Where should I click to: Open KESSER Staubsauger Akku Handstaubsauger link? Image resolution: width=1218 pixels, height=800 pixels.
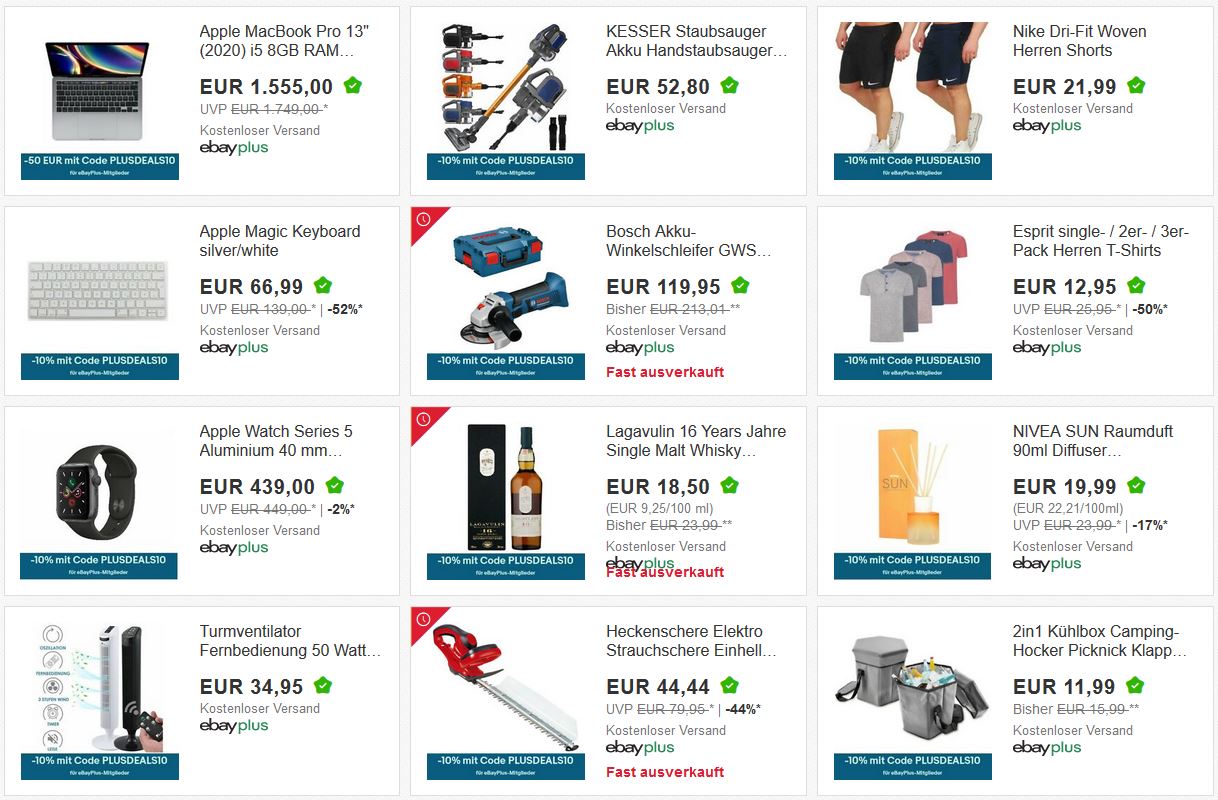(697, 41)
